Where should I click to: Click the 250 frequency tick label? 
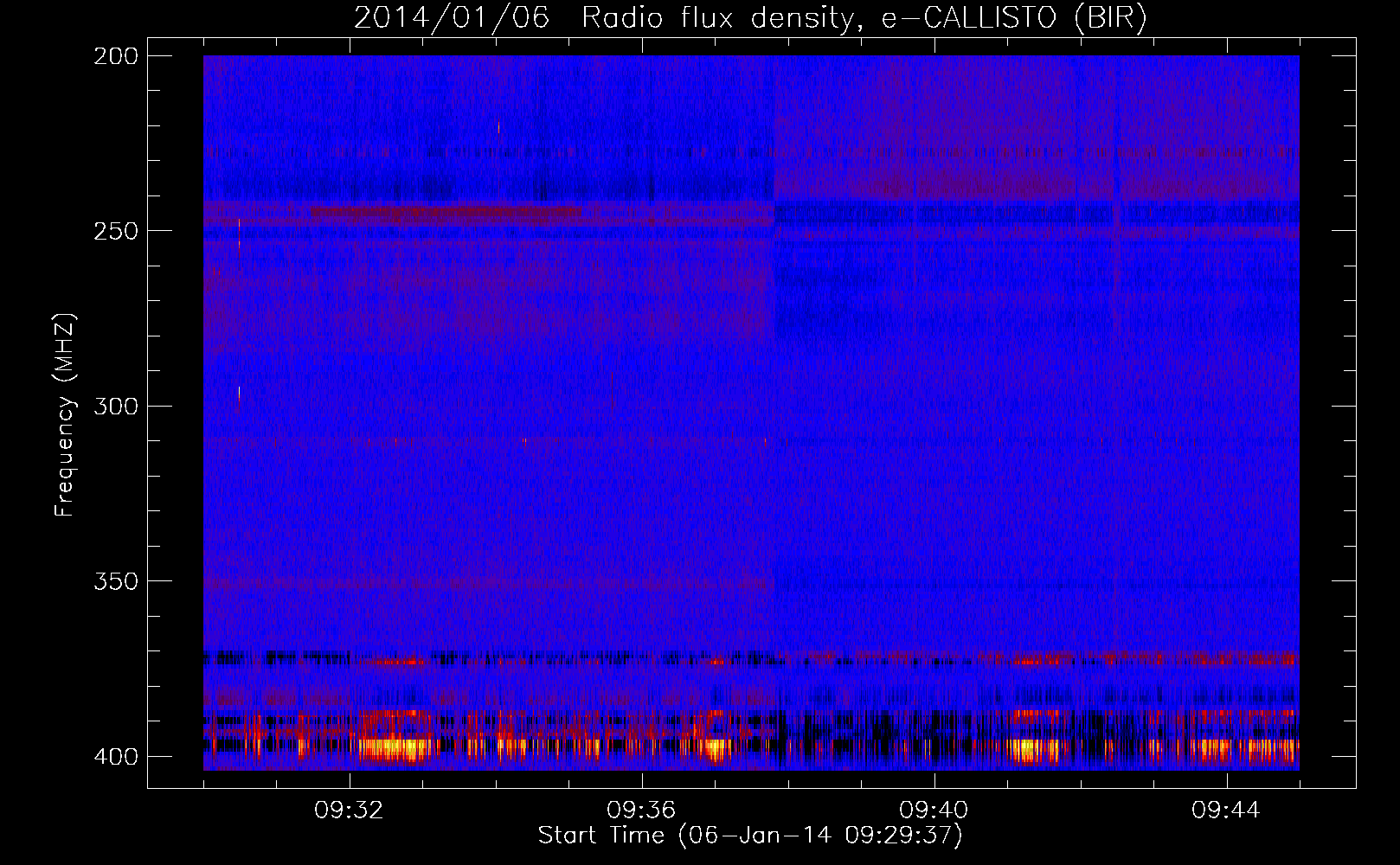click(115, 231)
